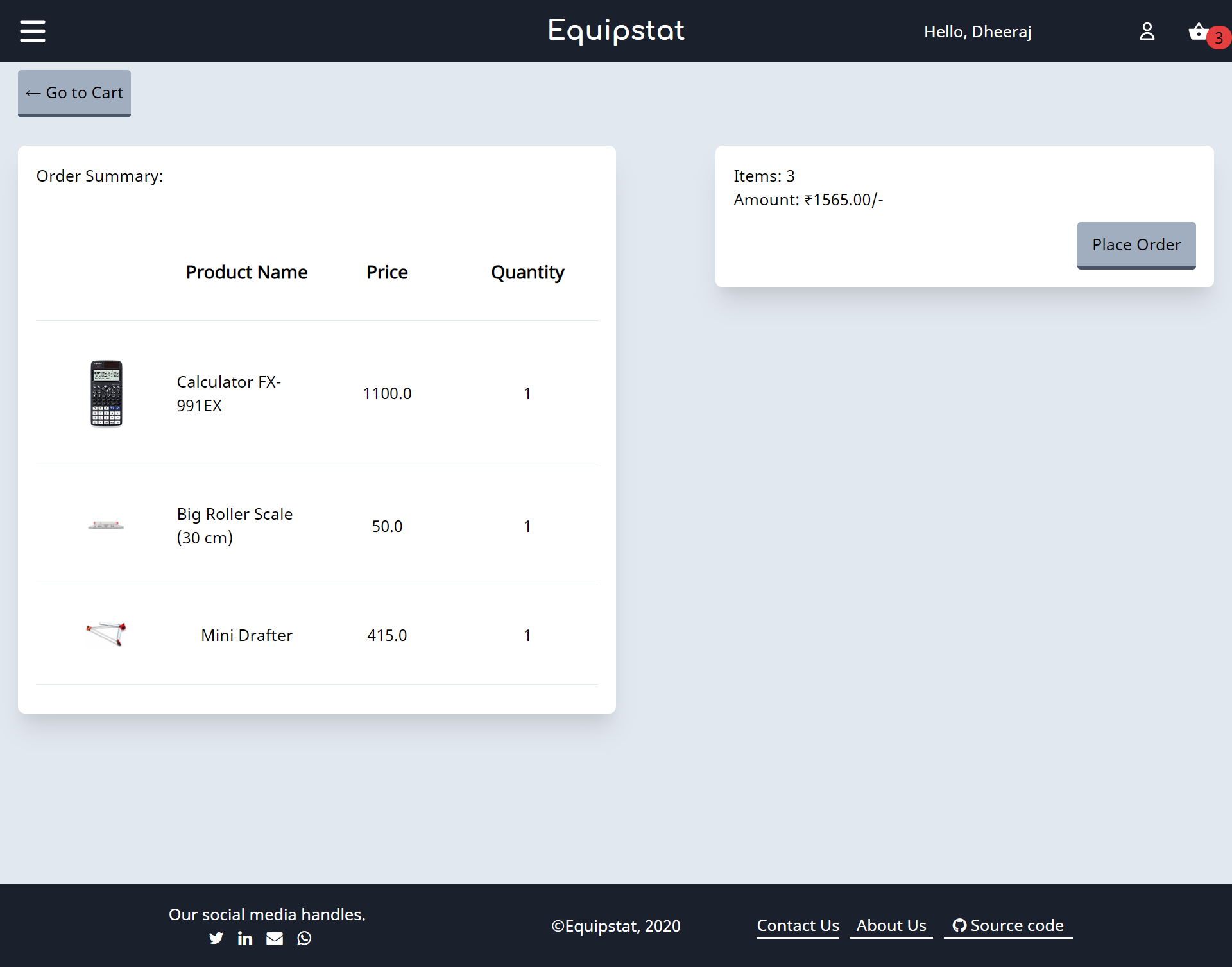
Task: Open the LinkedIn social icon
Action: [245, 938]
